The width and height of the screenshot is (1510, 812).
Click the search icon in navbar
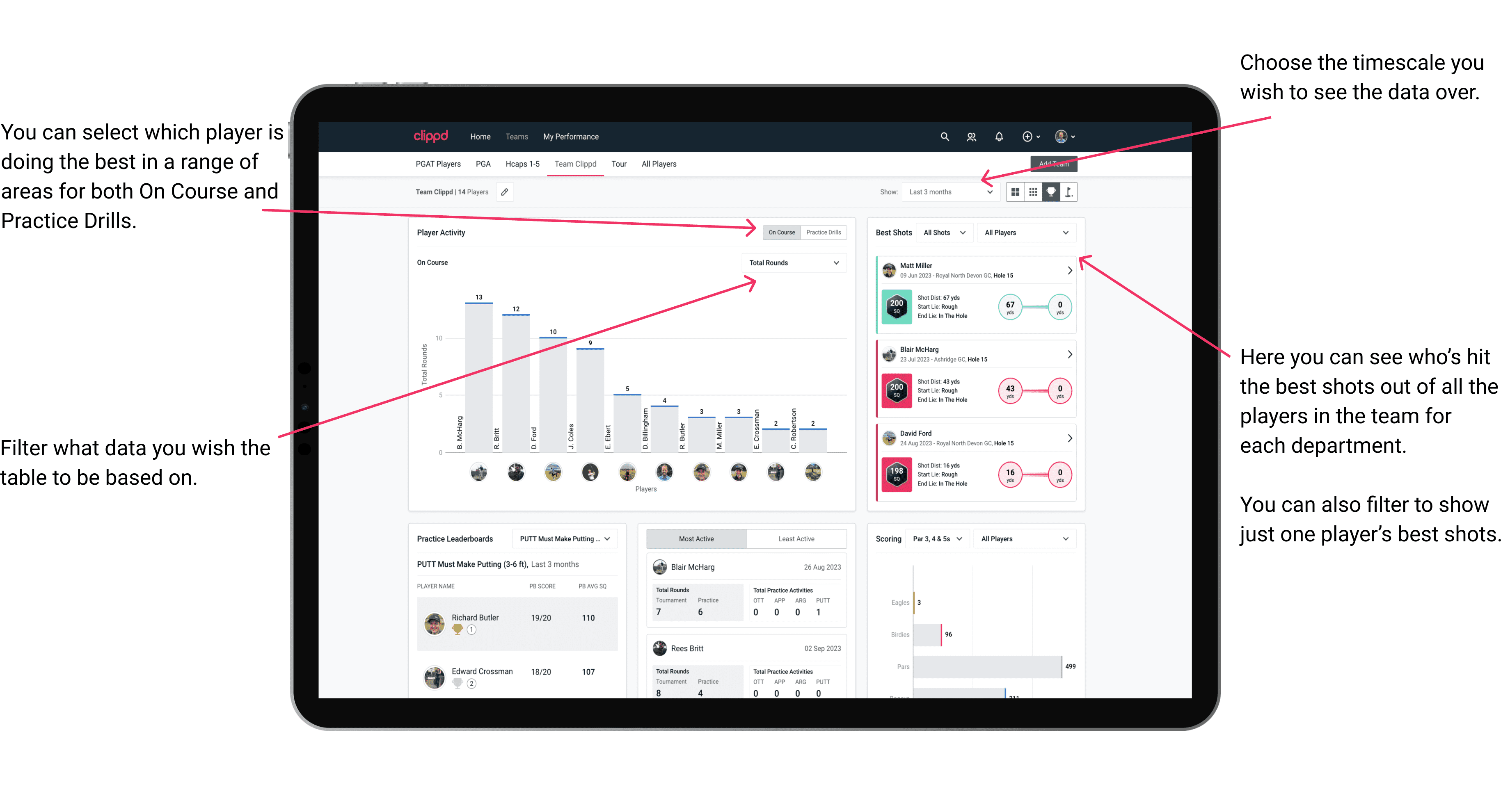945,136
